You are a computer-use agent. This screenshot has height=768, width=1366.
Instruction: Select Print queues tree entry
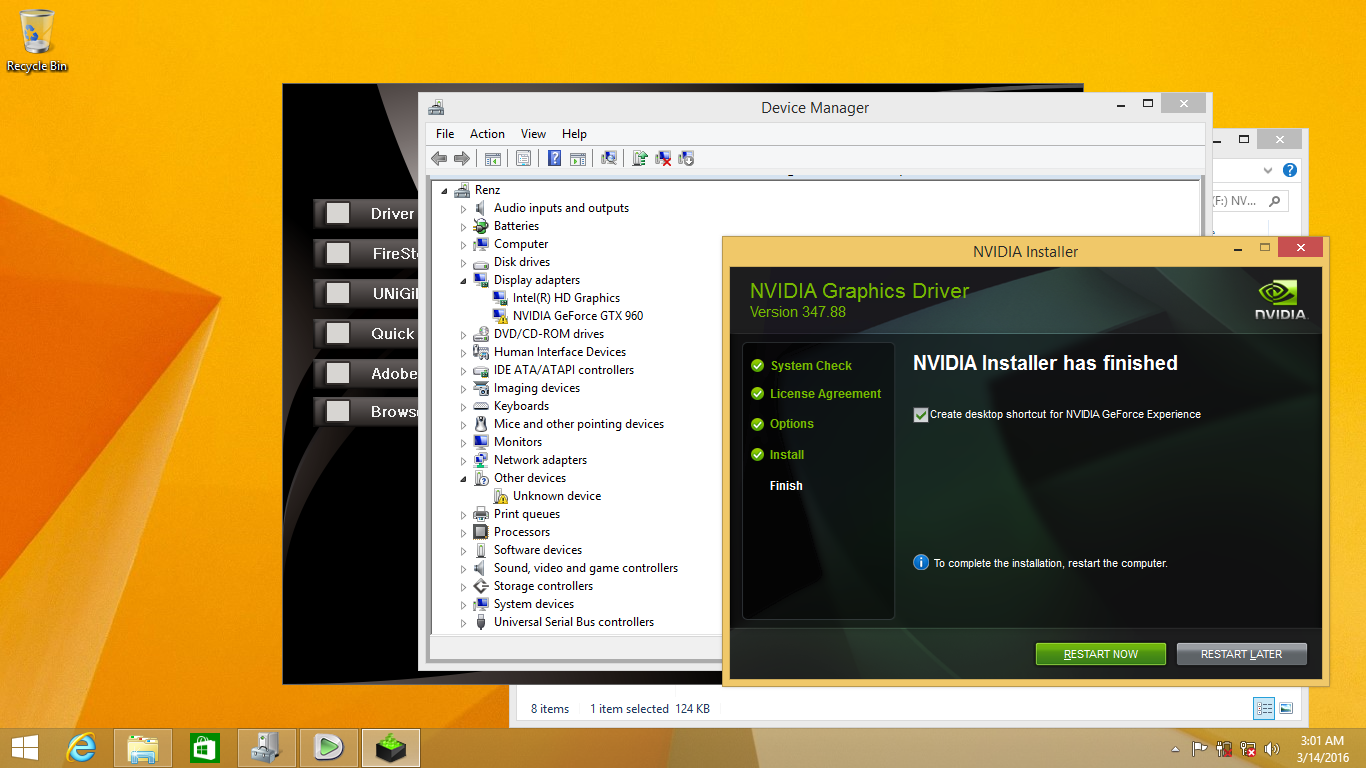(x=527, y=514)
